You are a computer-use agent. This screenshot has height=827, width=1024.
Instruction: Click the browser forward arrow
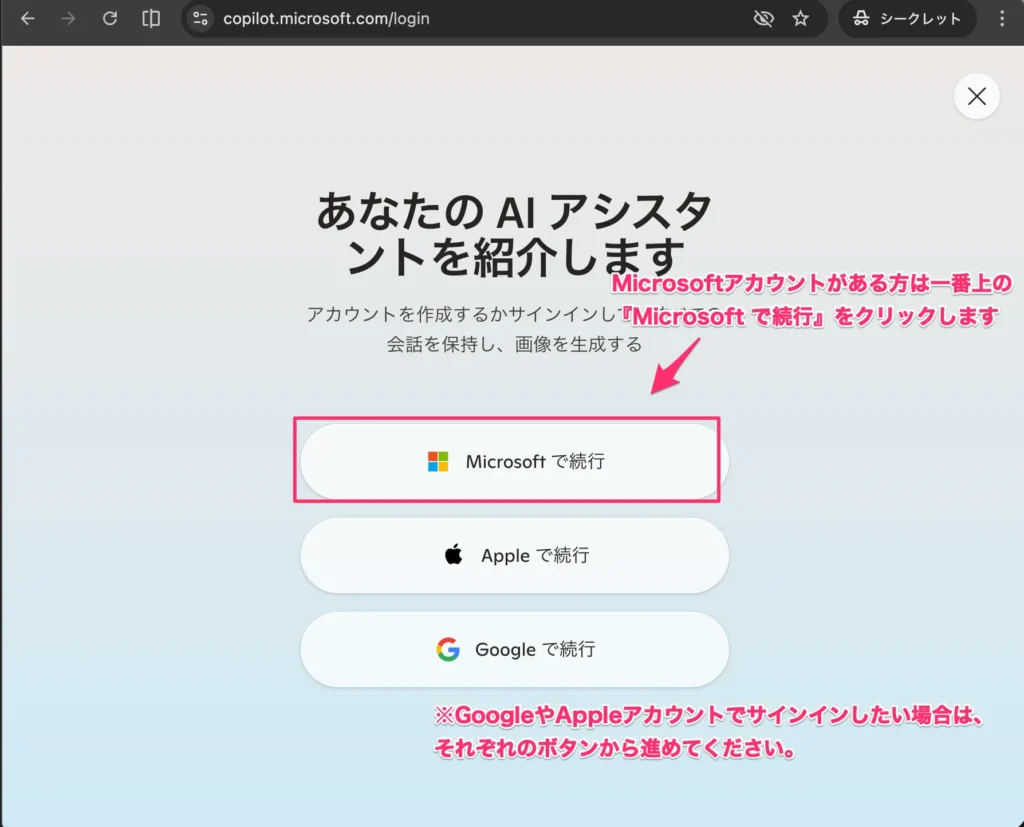69,18
